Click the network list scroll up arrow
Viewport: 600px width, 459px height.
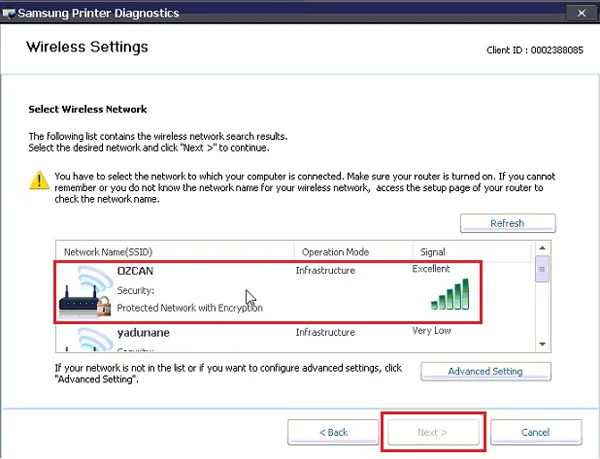click(542, 248)
